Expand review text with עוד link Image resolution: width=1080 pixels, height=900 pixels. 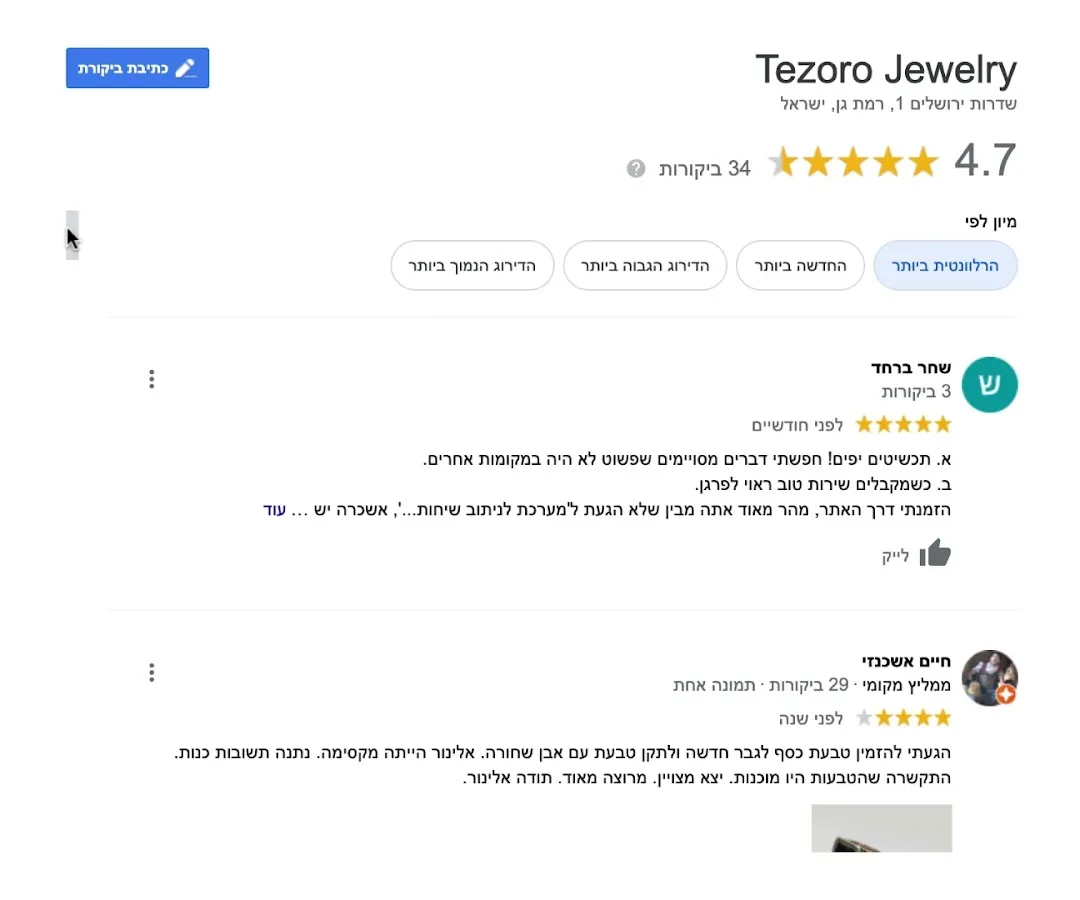click(x=274, y=510)
